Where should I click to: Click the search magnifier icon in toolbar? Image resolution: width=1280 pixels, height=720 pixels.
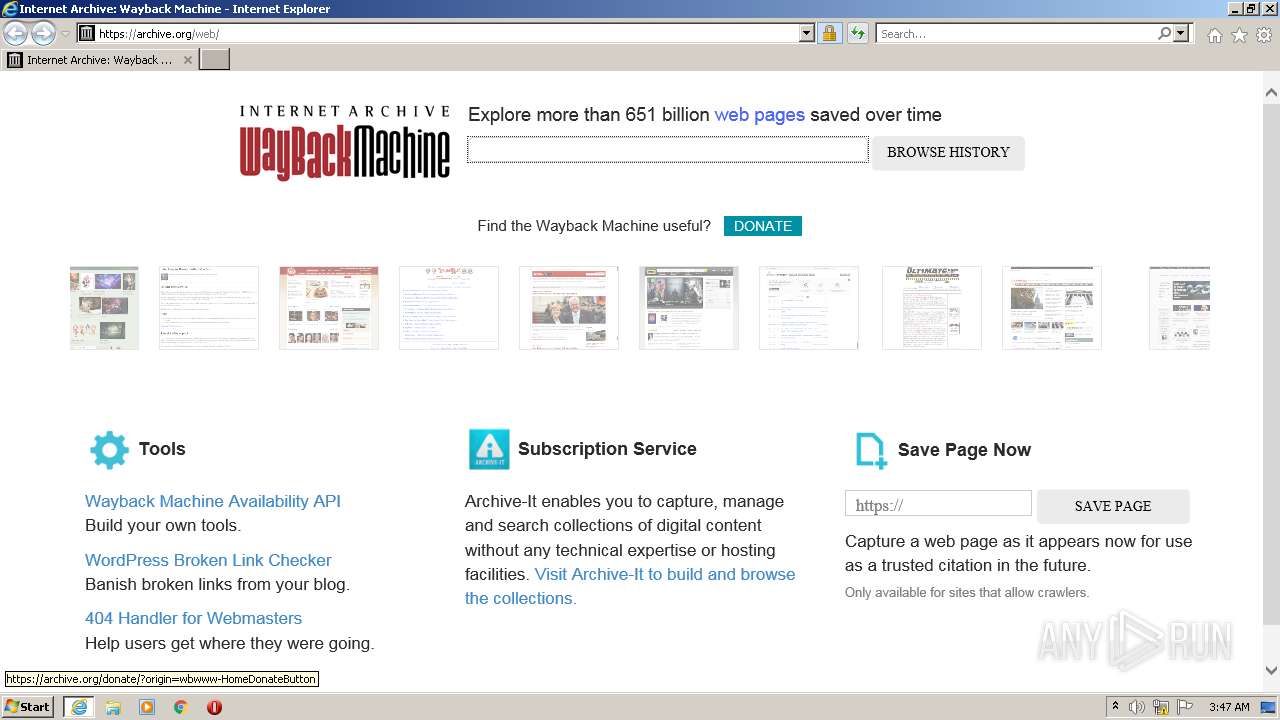pos(1164,33)
